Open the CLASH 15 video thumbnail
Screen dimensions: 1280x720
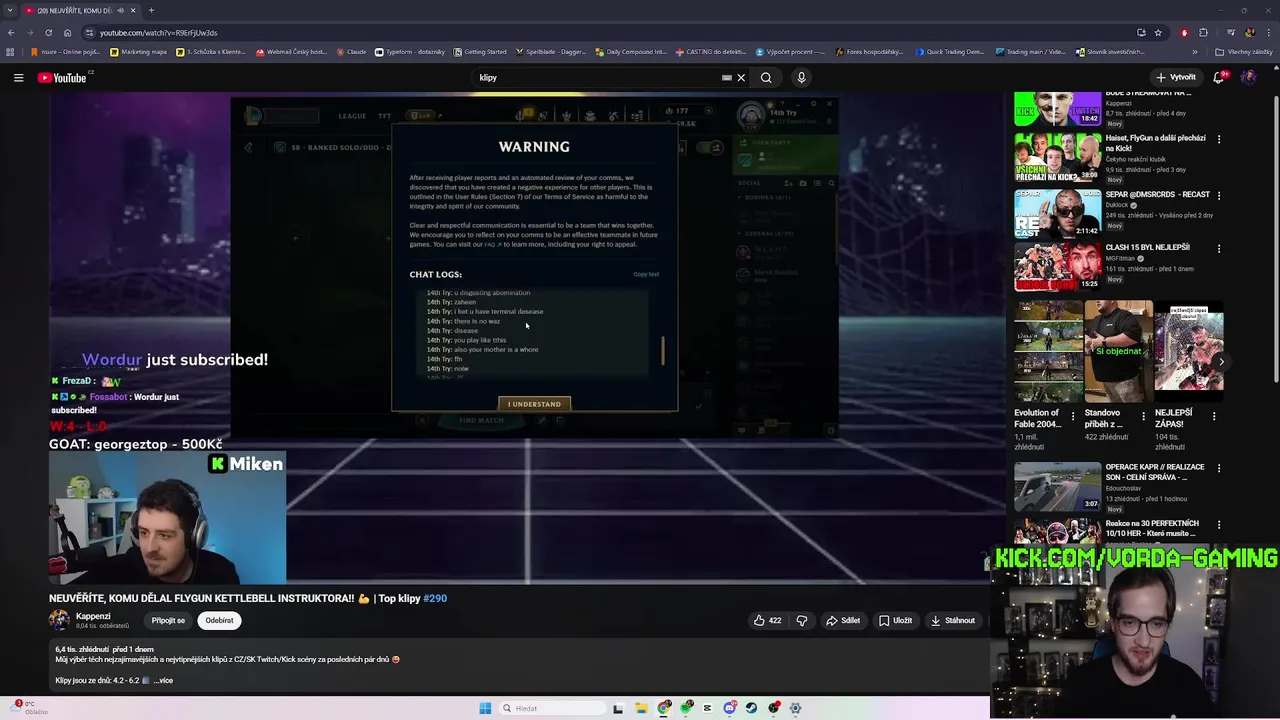(1057, 267)
